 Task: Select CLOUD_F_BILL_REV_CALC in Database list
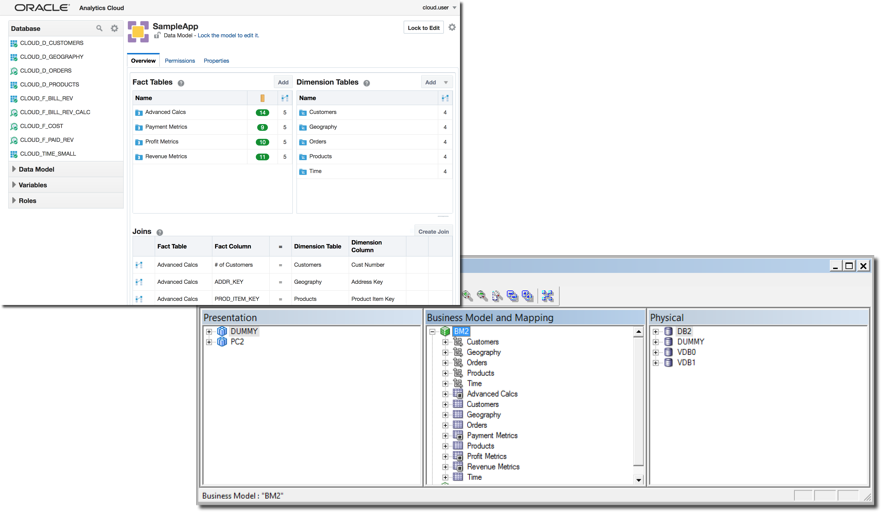[55, 112]
